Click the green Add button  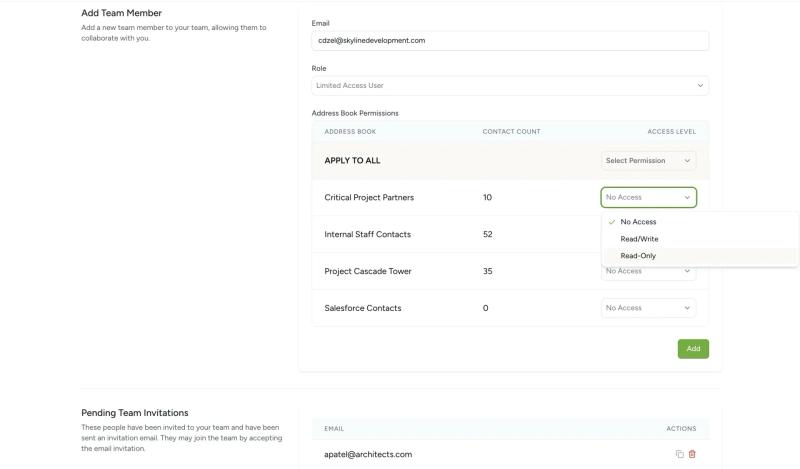[693, 349]
